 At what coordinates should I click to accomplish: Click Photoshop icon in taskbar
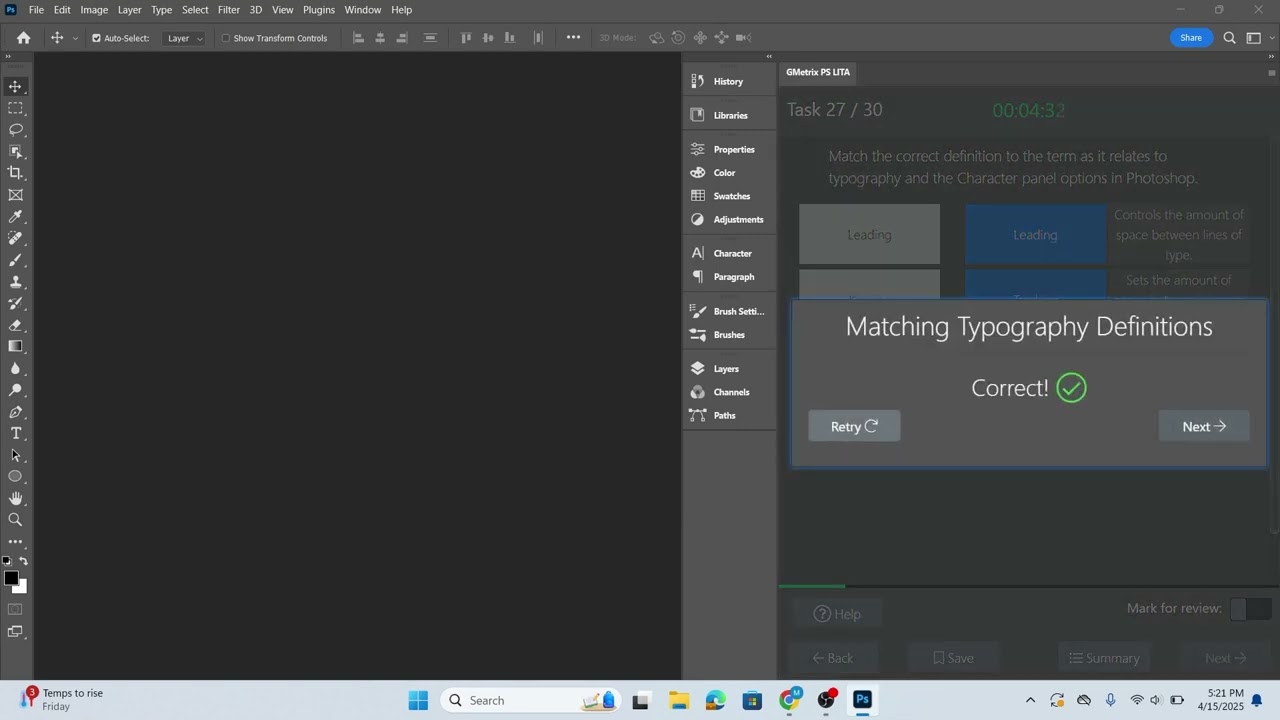[862, 700]
